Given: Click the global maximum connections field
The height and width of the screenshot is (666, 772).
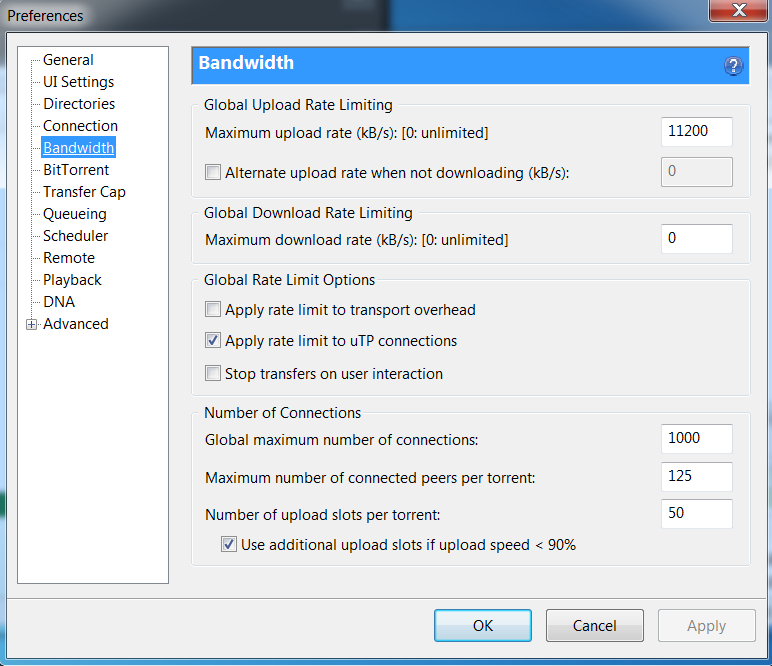Looking at the screenshot, I should [696, 438].
